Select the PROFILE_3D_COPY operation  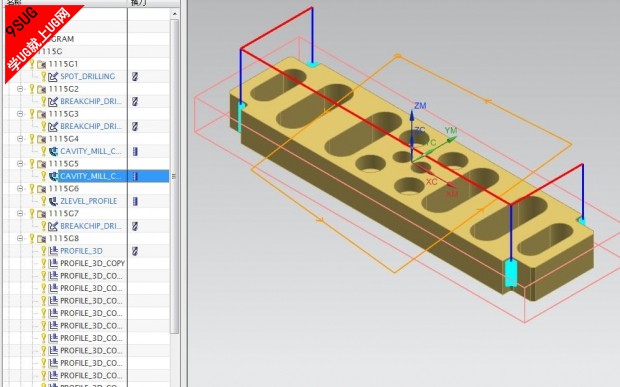pyautogui.click(x=93, y=263)
